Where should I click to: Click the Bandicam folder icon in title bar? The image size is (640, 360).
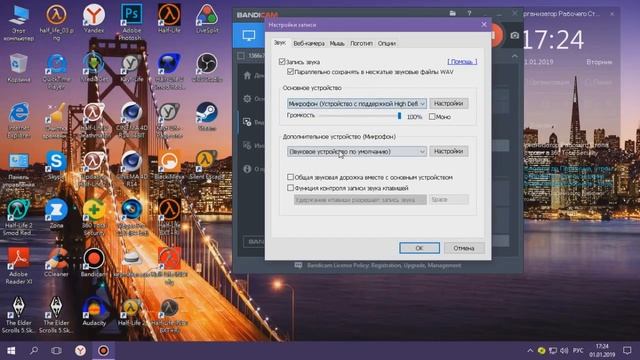[x=452, y=13]
